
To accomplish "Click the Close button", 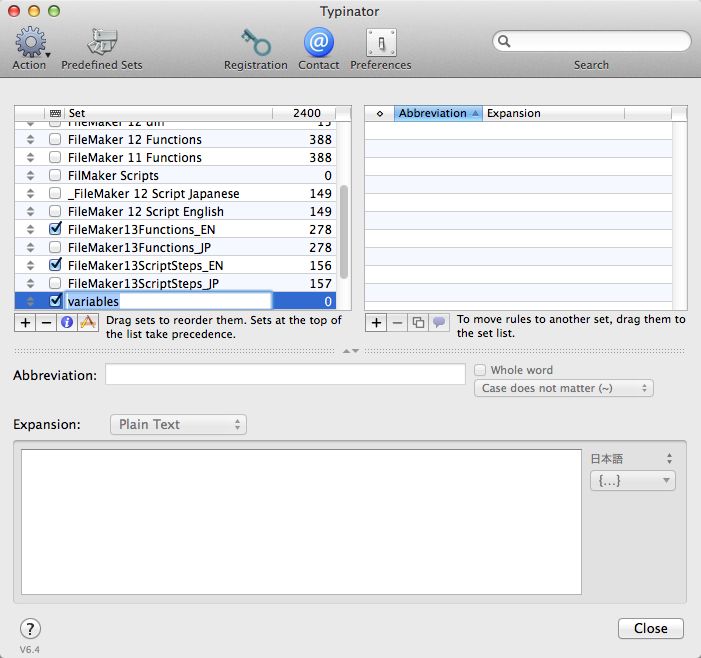I will (650, 628).
